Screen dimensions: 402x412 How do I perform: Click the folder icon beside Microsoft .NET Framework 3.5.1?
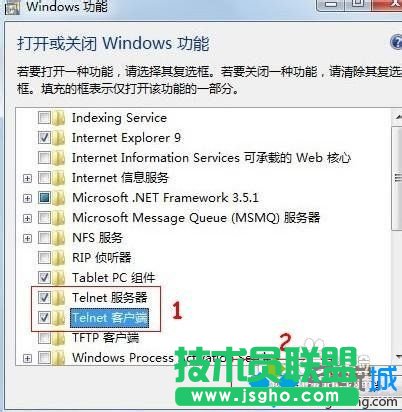[59, 198]
